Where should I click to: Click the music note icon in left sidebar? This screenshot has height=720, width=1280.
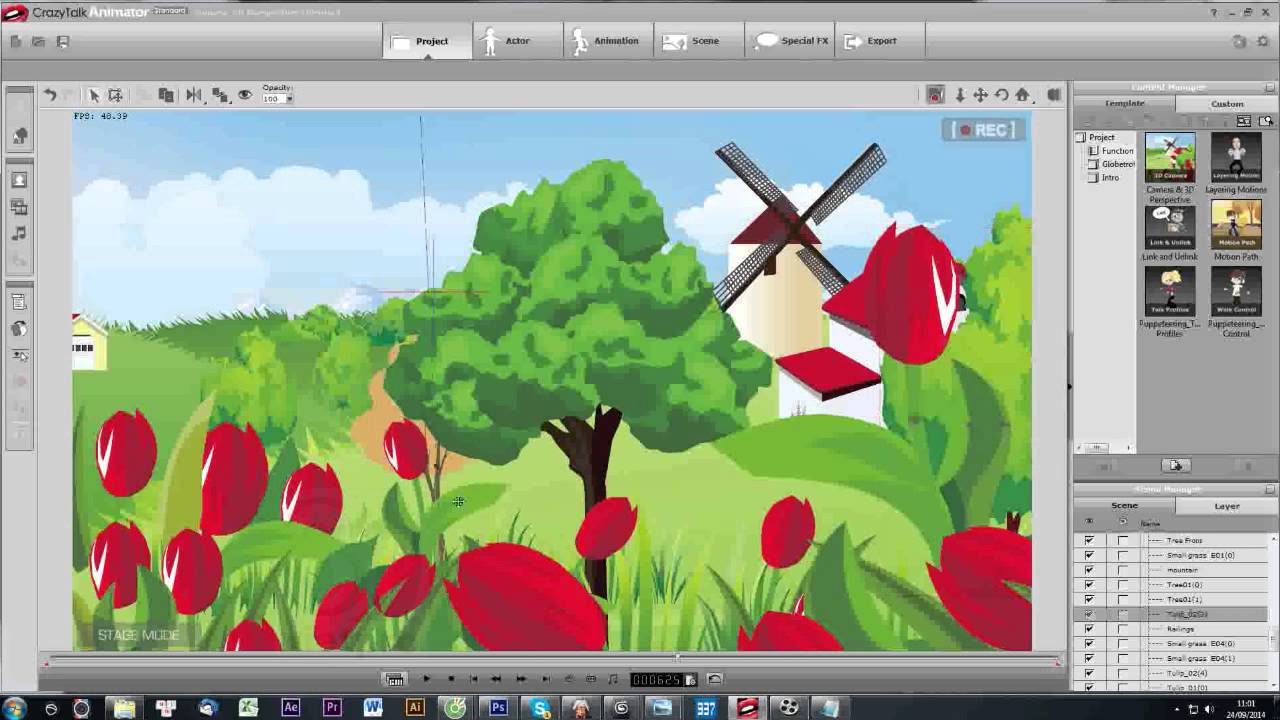point(19,233)
